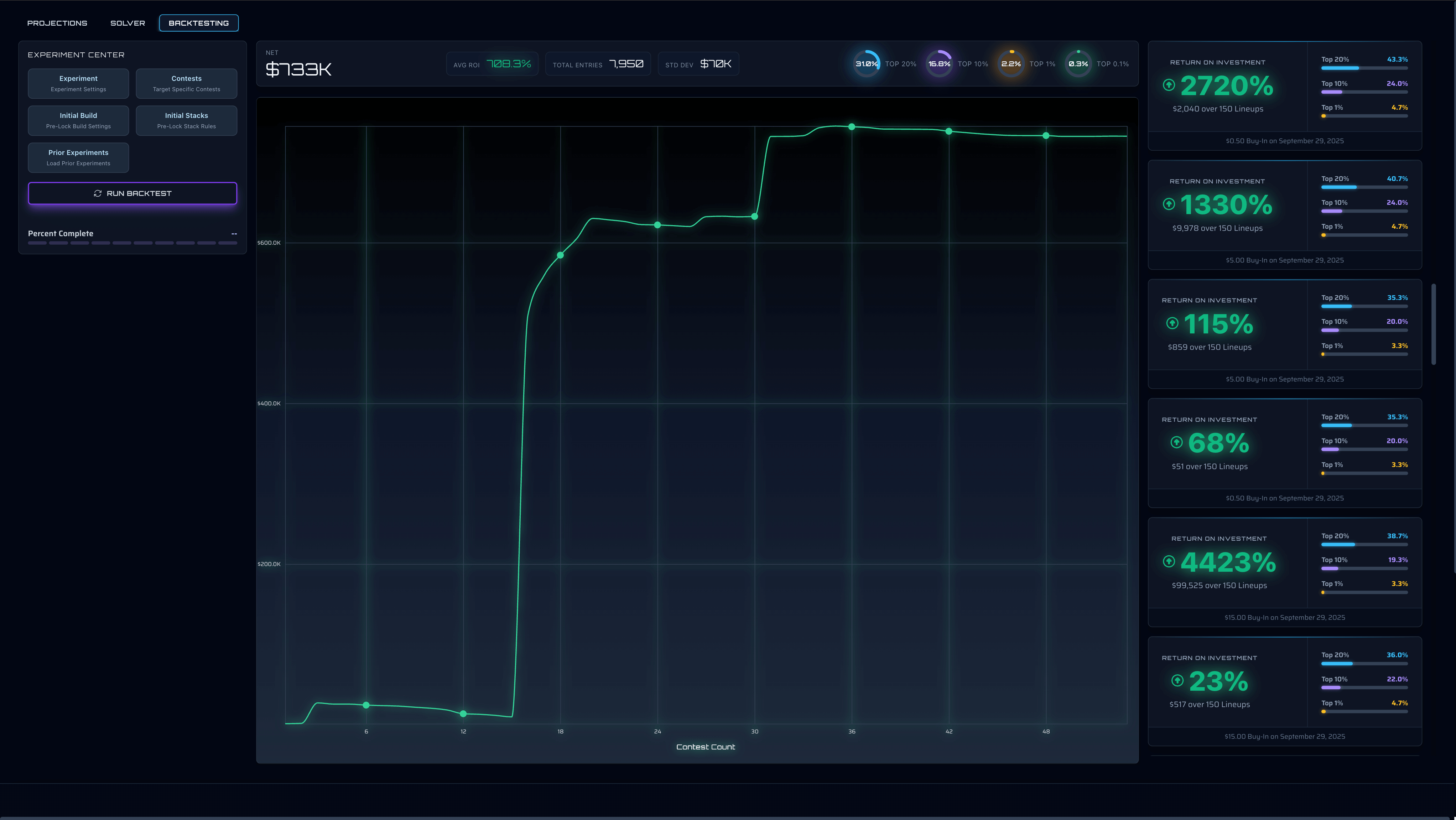Click the refresh icon inside Run Backtest
Viewport: 1456px width, 820px height.
[97, 193]
